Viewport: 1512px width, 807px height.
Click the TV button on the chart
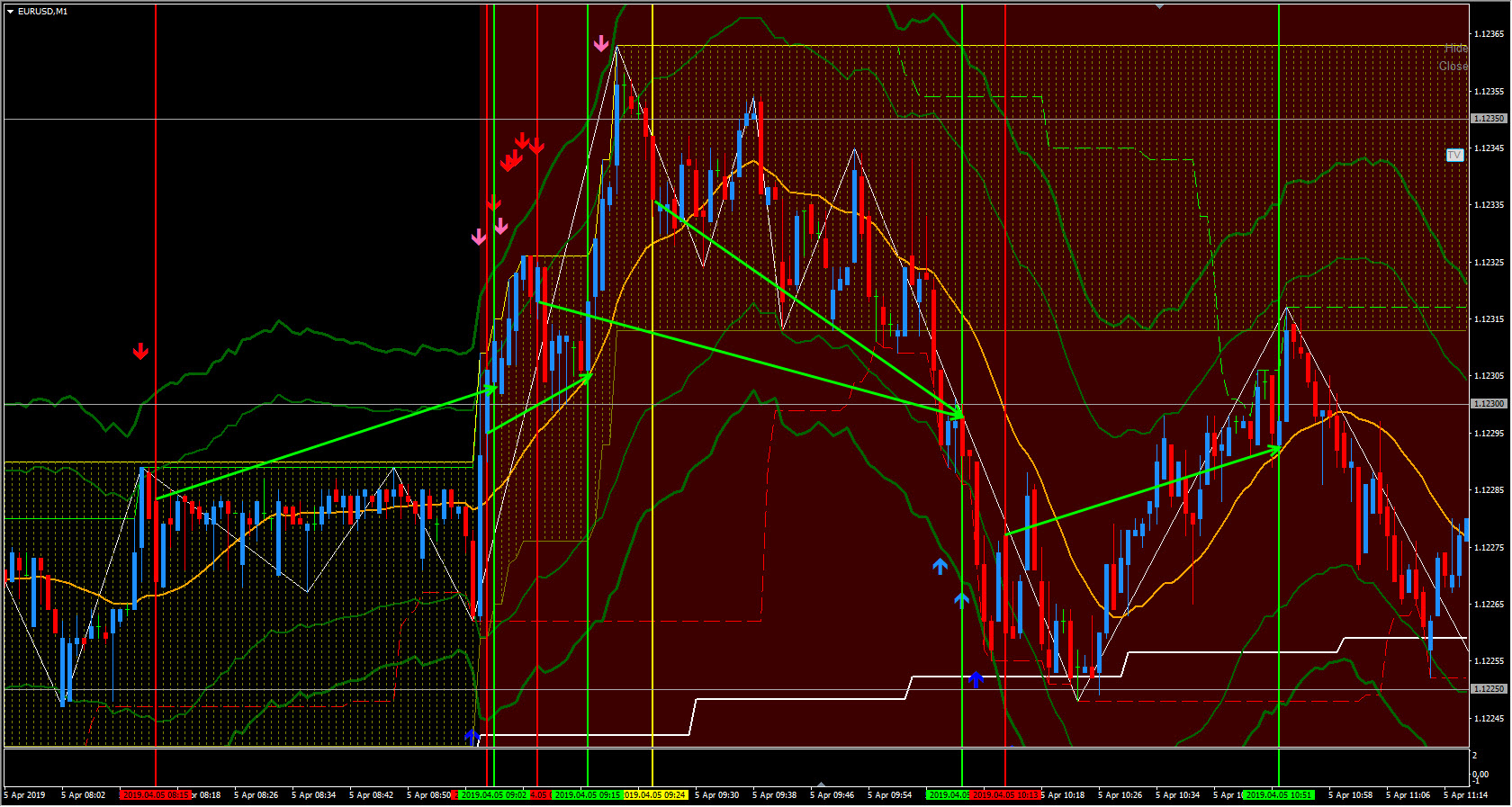[1454, 155]
